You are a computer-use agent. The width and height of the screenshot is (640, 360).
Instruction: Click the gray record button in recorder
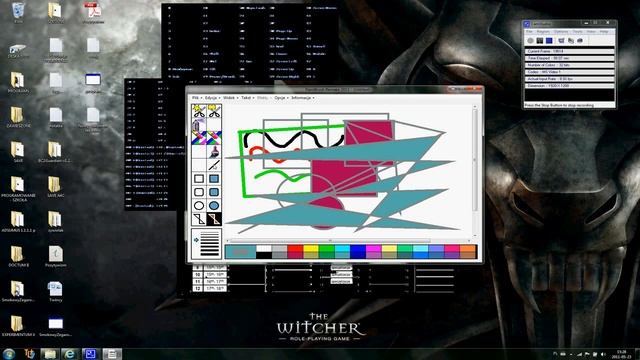[530, 40]
